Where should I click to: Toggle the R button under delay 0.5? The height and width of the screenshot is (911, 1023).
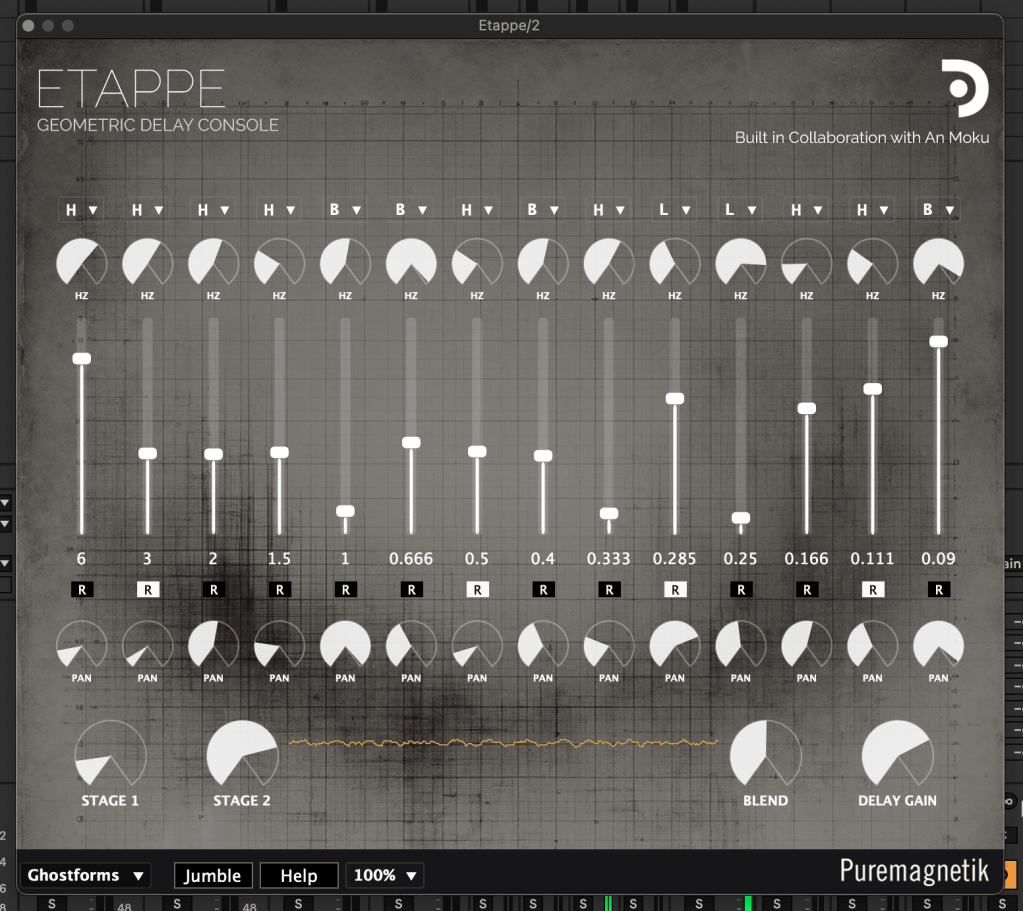[477, 590]
